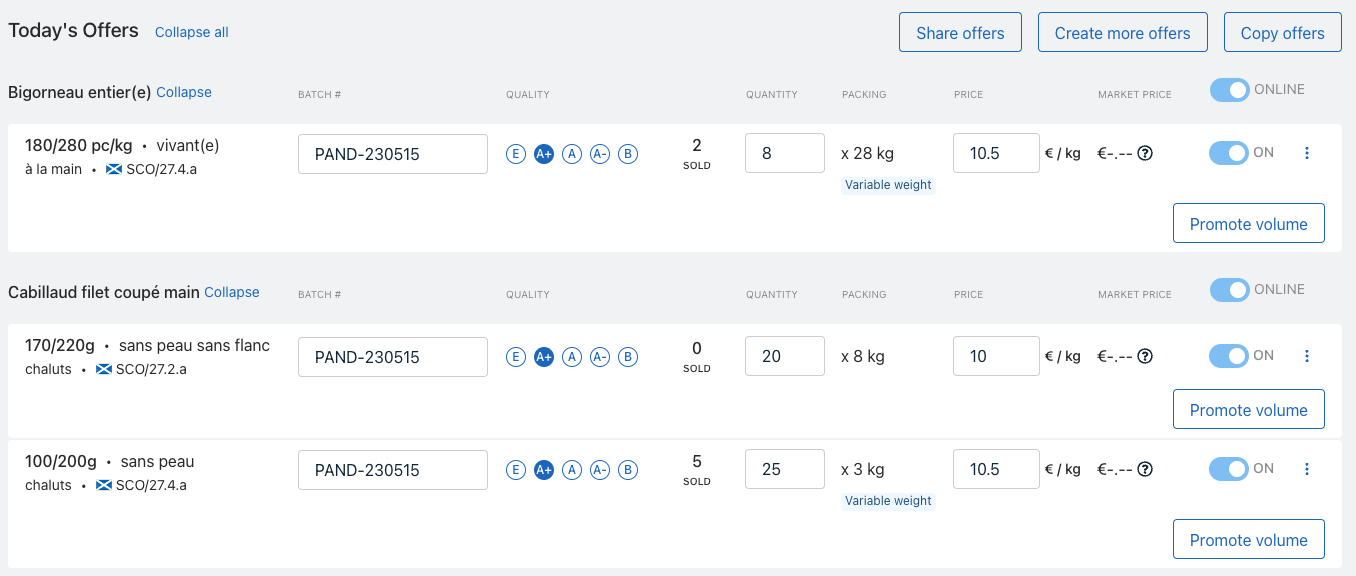Click market price help icon for 170/220g row
This screenshot has height=576, width=1356.
pyautogui.click(x=1146, y=356)
